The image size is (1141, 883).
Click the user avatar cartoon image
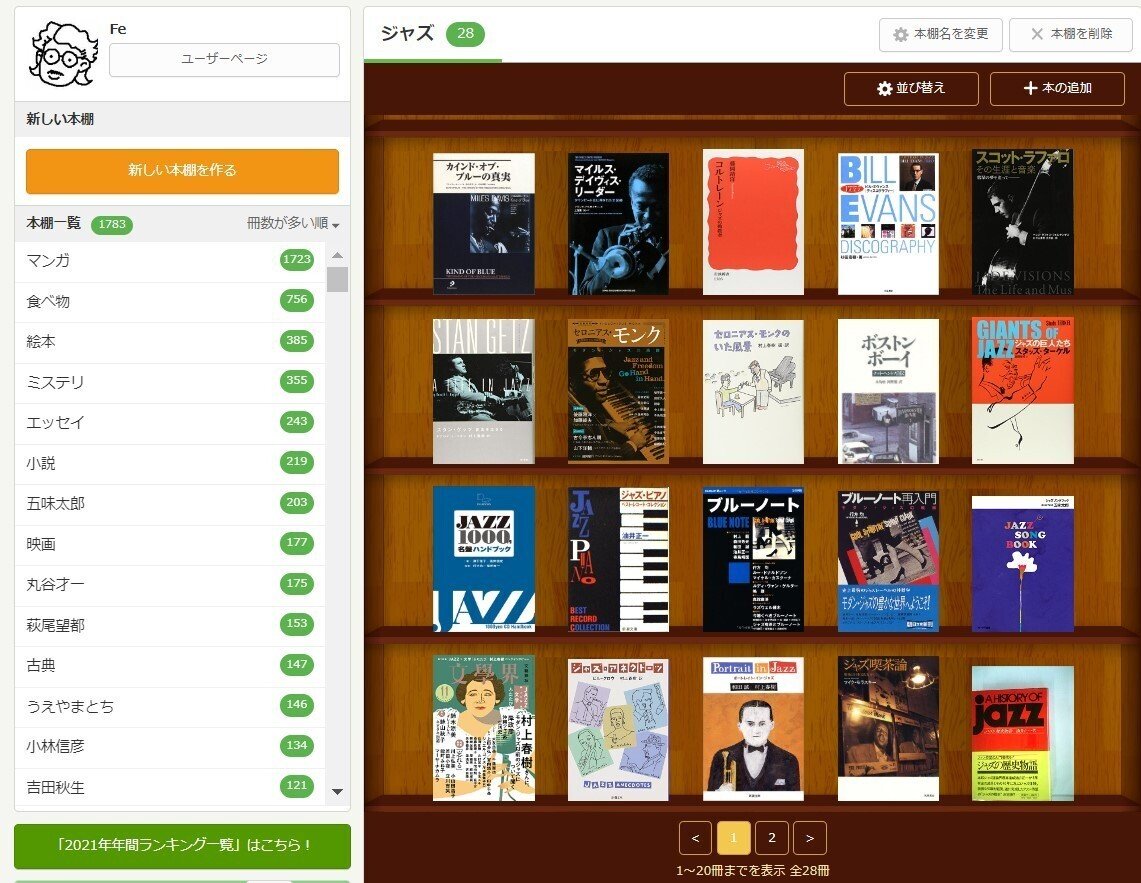click(63, 53)
